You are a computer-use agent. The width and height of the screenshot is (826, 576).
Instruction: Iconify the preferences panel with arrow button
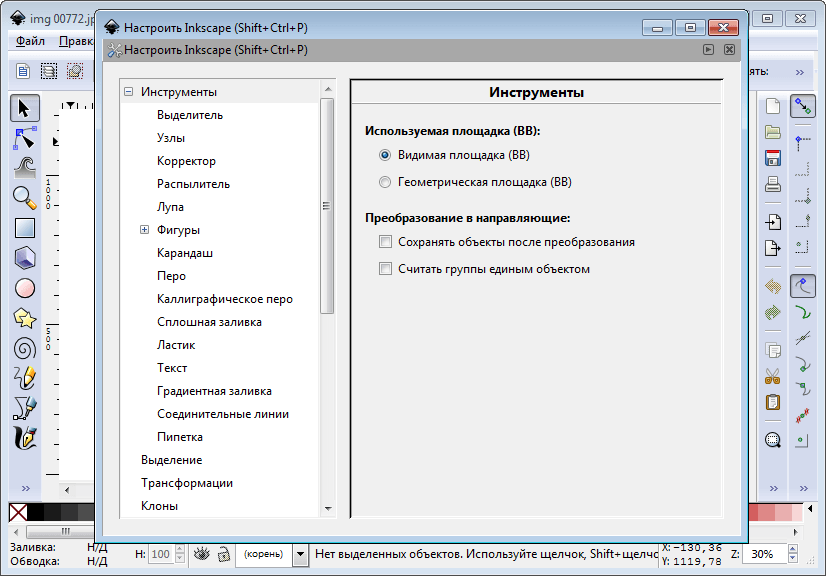pos(709,50)
